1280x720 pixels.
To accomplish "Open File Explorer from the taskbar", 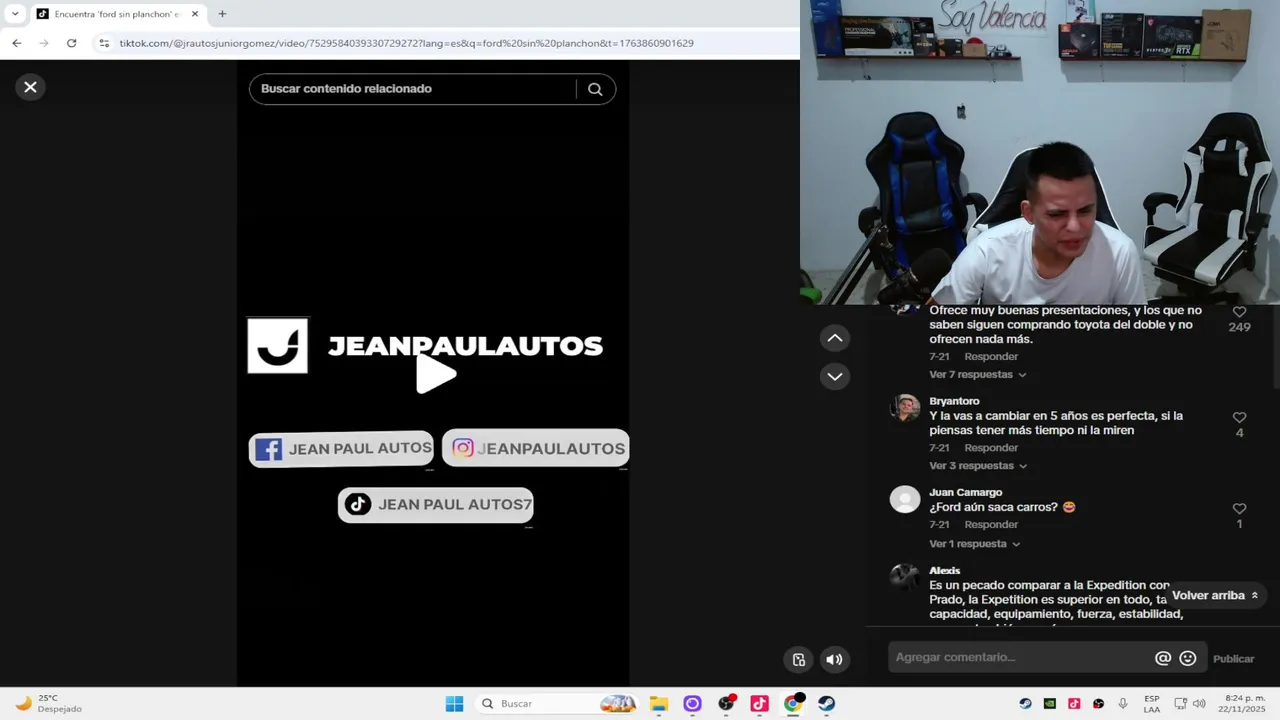I will [658, 704].
